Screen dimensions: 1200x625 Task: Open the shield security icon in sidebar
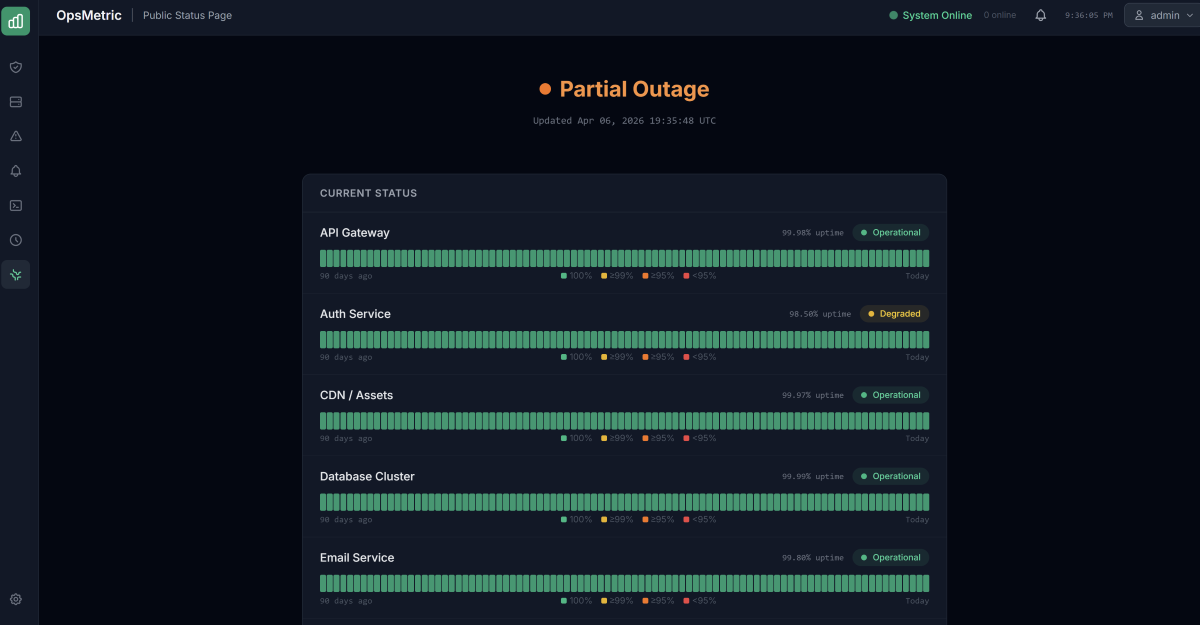point(15,67)
